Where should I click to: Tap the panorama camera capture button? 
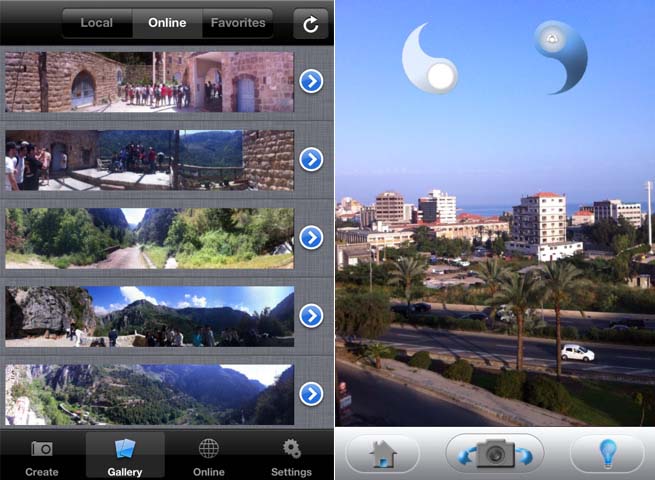pyautogui.click(x=494, y=454)
